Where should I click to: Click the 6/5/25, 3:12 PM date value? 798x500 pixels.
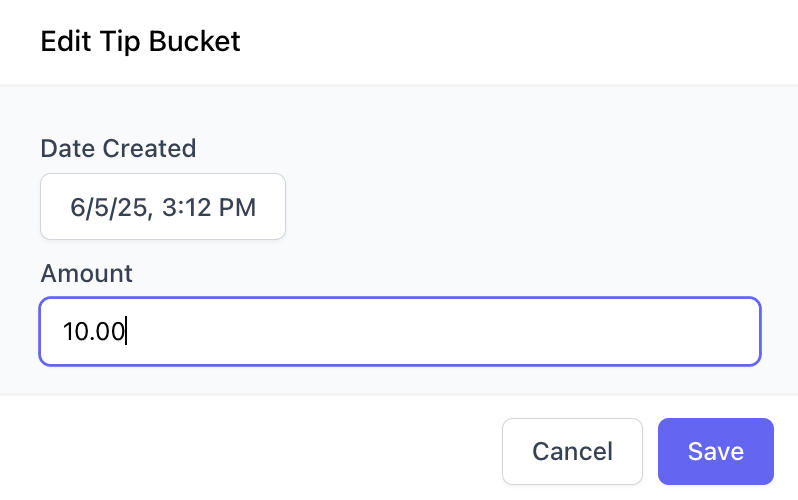163,207
